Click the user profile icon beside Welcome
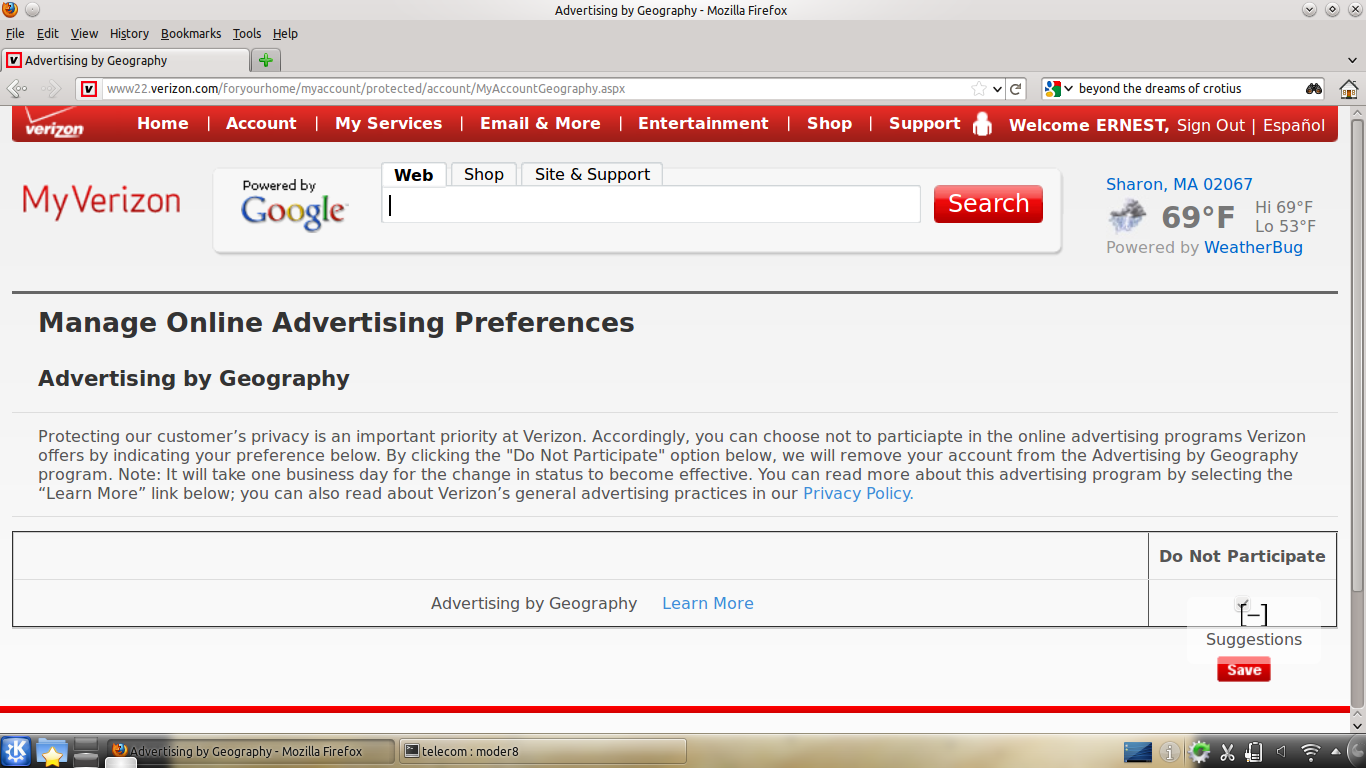Image resolution: width=1366 pixels, height=768 pixels. pos(982,124)
